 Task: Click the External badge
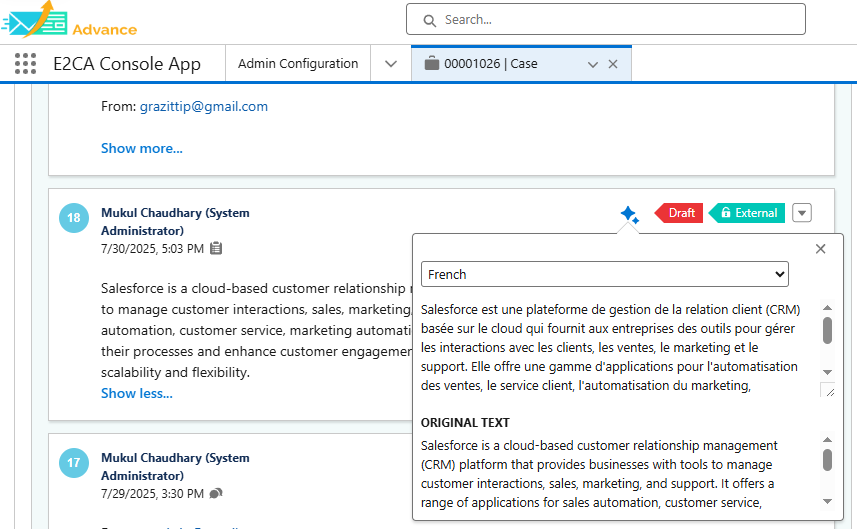click(747, 213)
